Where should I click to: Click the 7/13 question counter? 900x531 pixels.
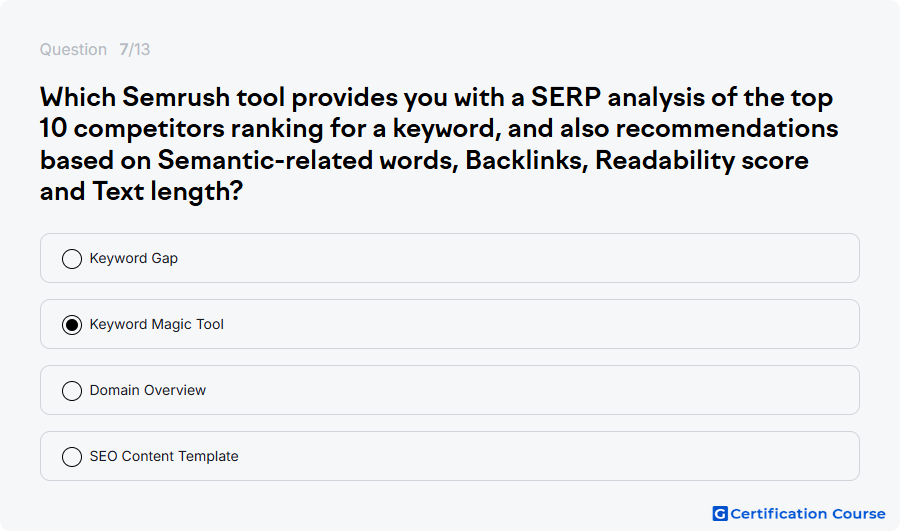[135, 49]
